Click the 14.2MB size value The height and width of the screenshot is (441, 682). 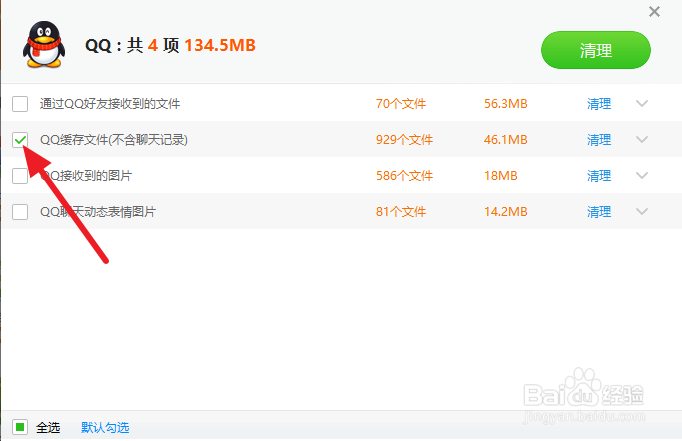[x=505, y=212]
